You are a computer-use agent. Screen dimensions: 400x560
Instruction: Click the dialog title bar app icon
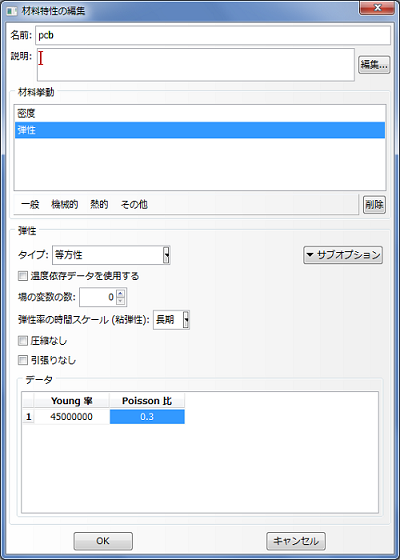coord(12,11)
